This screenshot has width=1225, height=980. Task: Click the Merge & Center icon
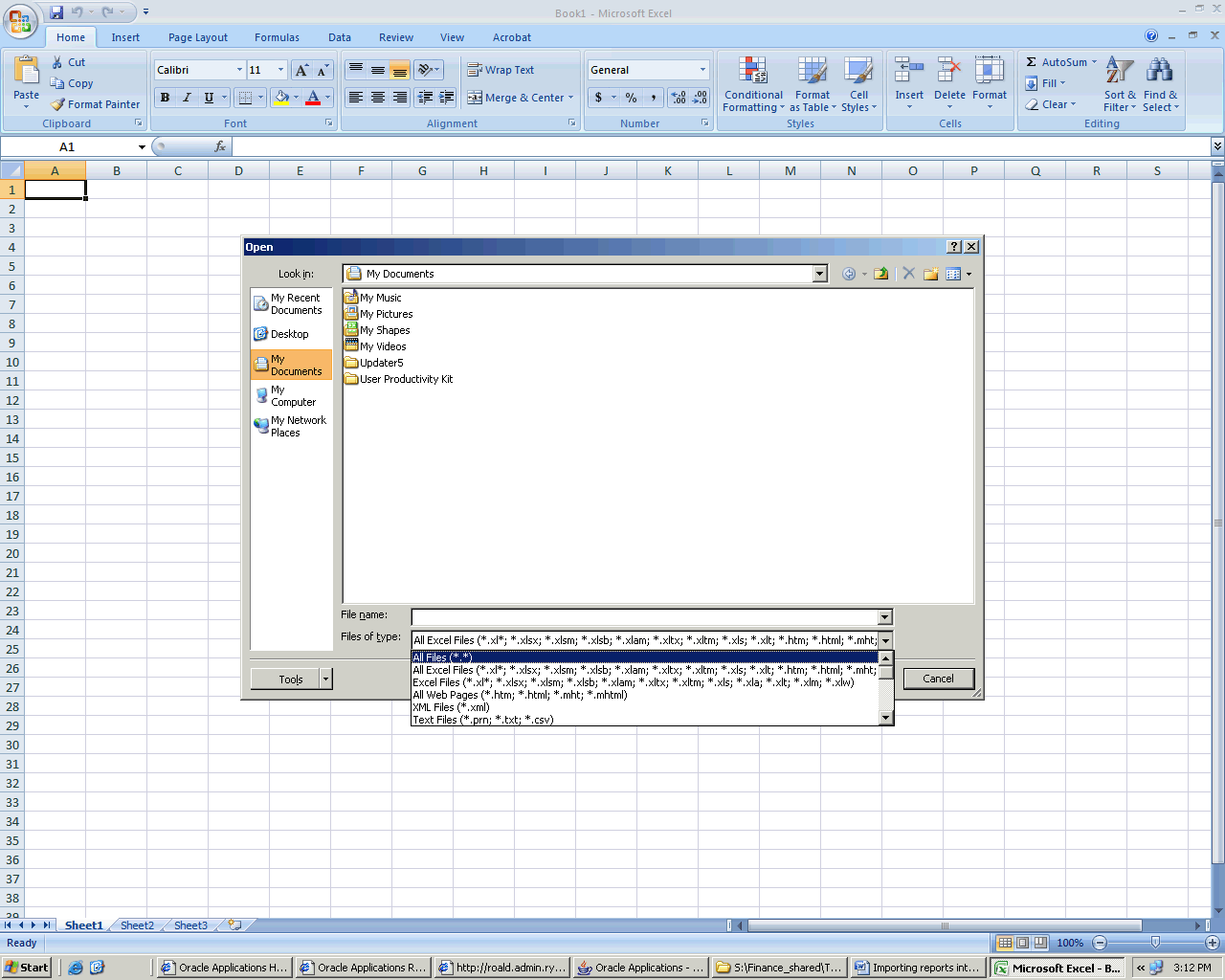pyautogui.click(x=475, y=98)
